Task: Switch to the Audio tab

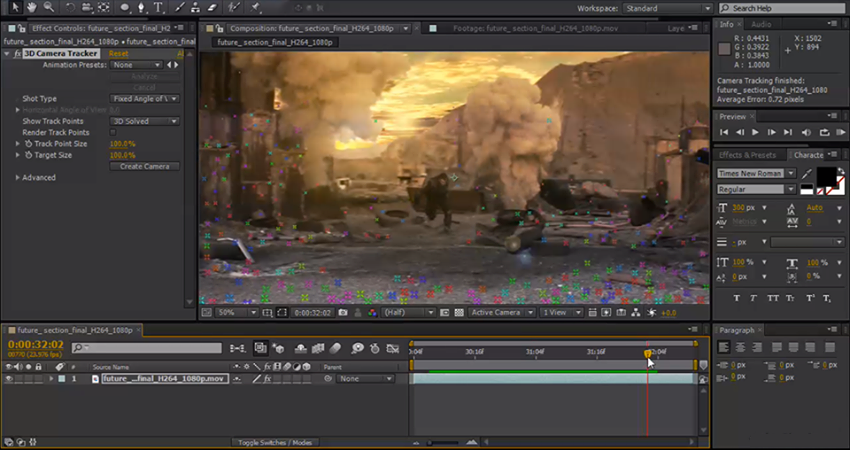Action: coord(761,24)
